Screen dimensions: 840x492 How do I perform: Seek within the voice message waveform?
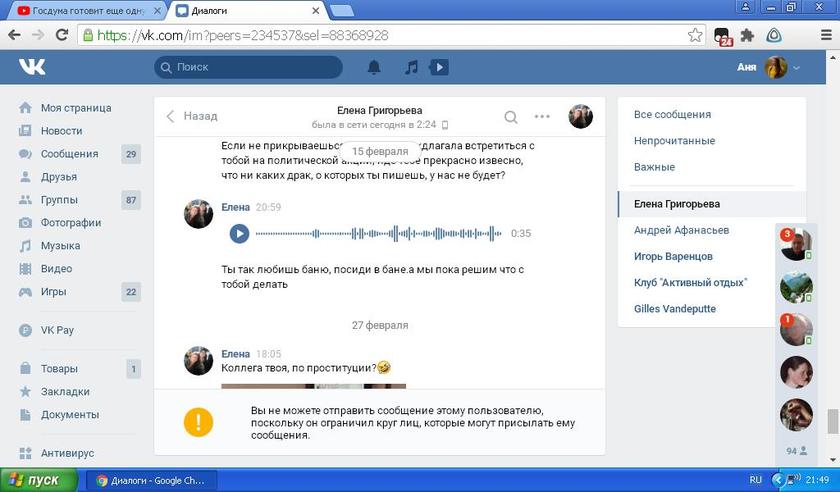coord(378,233)
